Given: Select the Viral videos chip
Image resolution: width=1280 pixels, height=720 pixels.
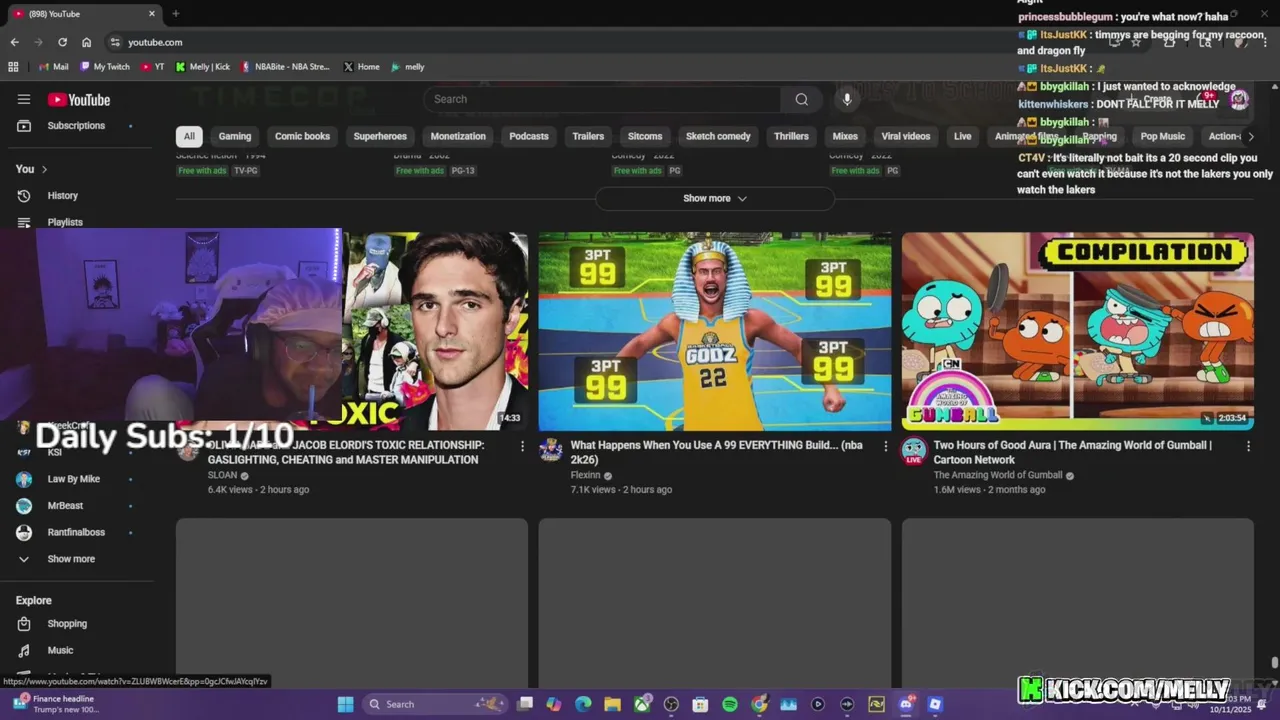Looking at the screenshot, I should coord(906,136).
